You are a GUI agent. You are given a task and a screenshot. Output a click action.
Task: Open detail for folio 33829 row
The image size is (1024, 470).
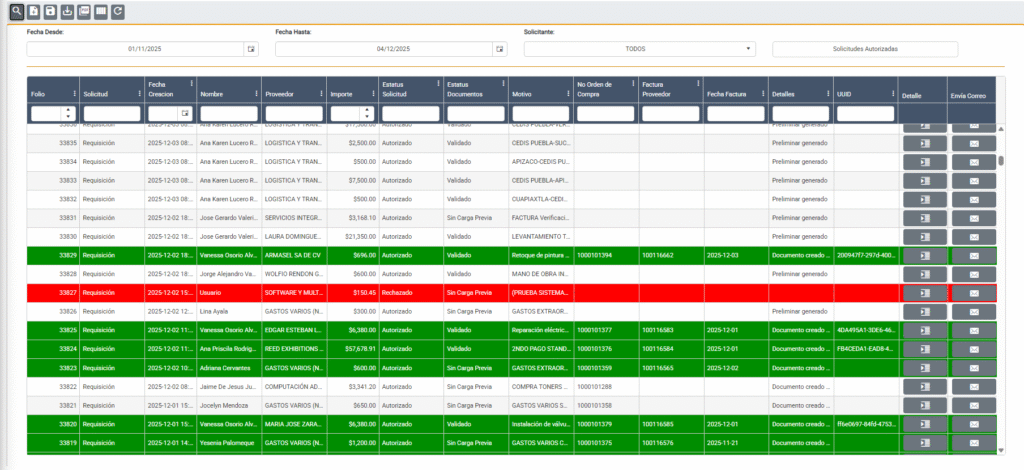pyautogui.click(x=923, y=256)
